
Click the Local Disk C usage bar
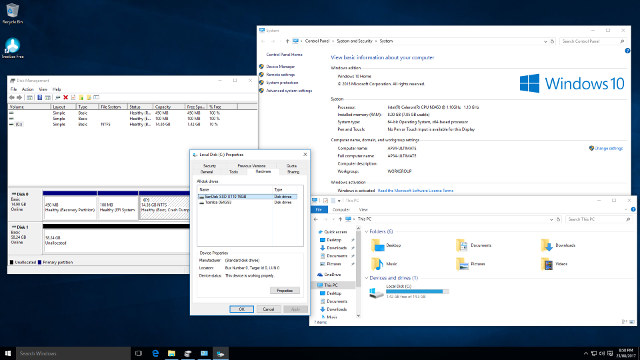pos(417,291)
